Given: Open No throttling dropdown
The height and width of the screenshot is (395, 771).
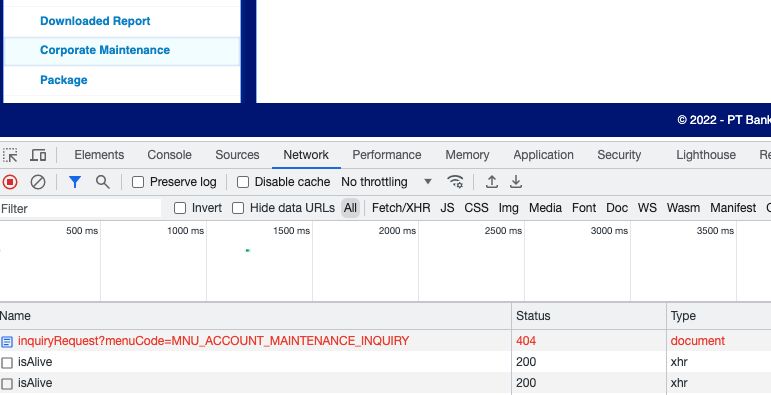Looking at the screenshot, I should pyautogui.click(x=386, y=182).
